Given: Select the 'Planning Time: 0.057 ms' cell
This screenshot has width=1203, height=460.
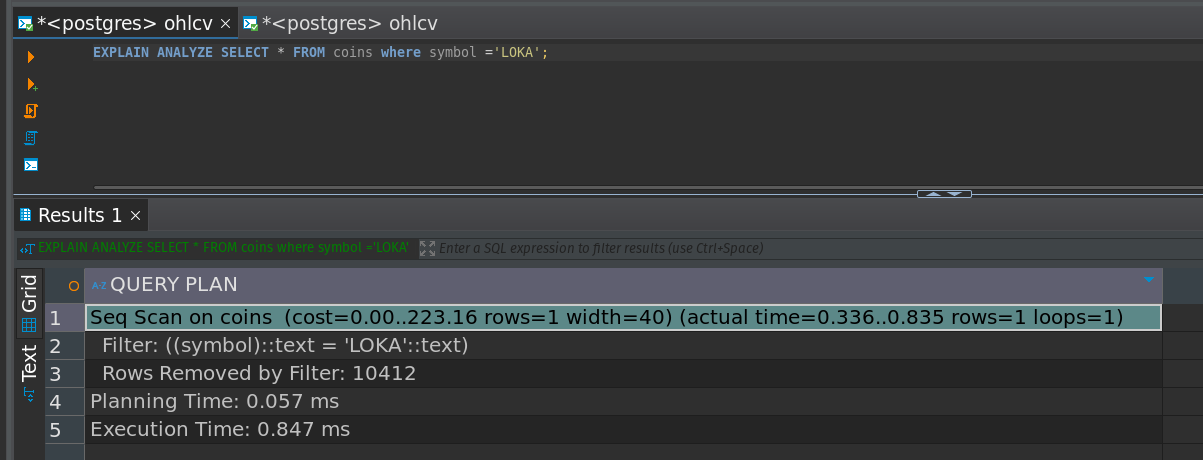Looking at the screenshot, I should pos(623,402).
